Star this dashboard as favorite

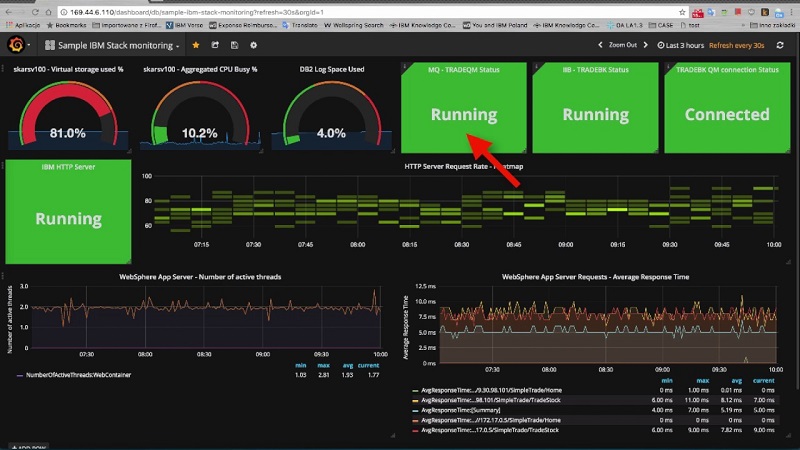point(196,45)
